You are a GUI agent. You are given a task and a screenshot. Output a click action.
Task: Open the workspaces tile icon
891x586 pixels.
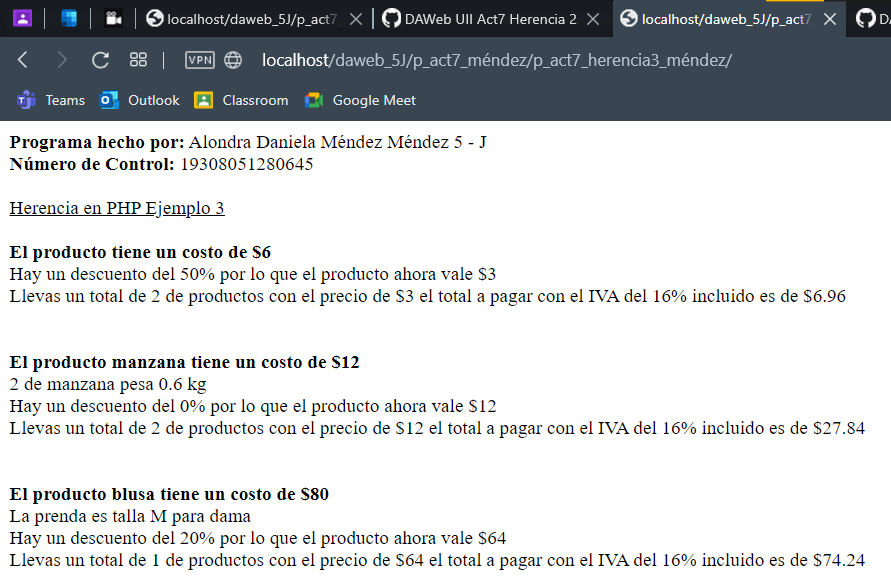pos(138,60)
